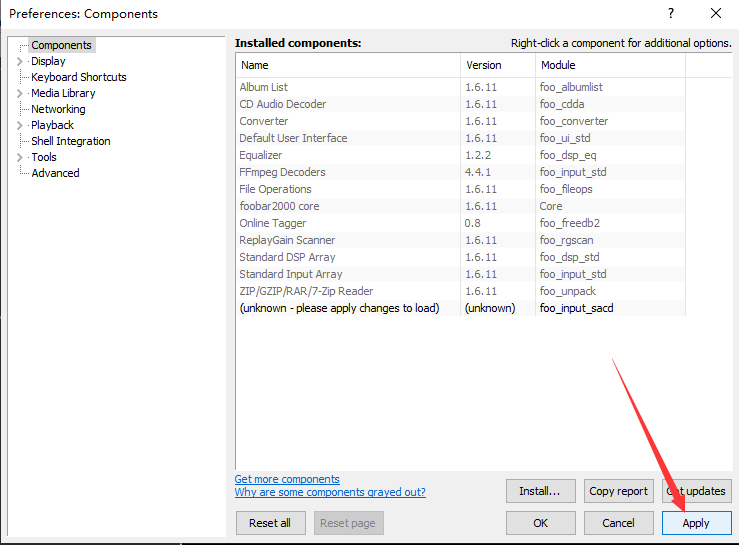Sort components by Version column header

coord(497,65)
